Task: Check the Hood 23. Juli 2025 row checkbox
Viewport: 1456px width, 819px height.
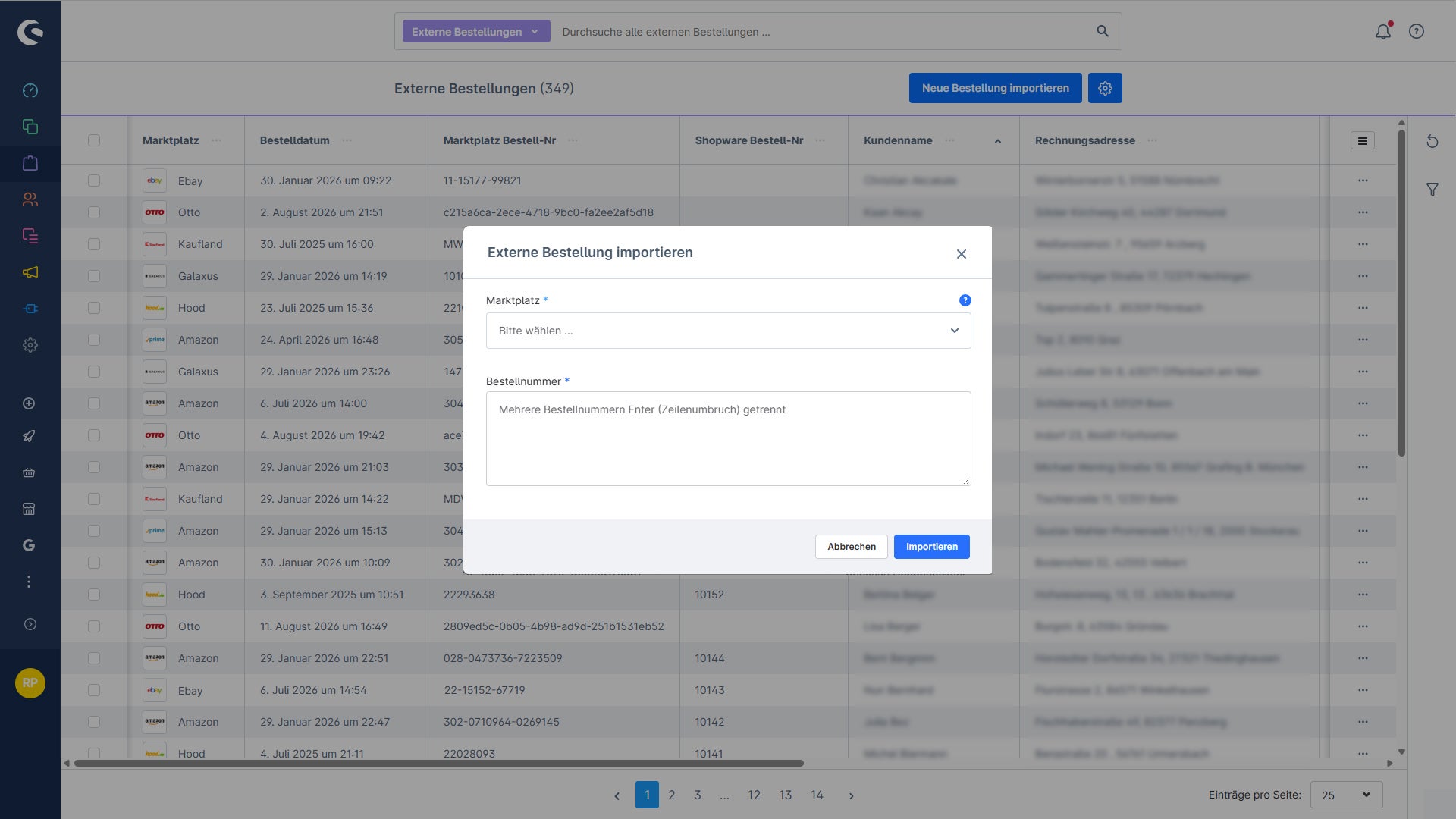Action: 94,308
